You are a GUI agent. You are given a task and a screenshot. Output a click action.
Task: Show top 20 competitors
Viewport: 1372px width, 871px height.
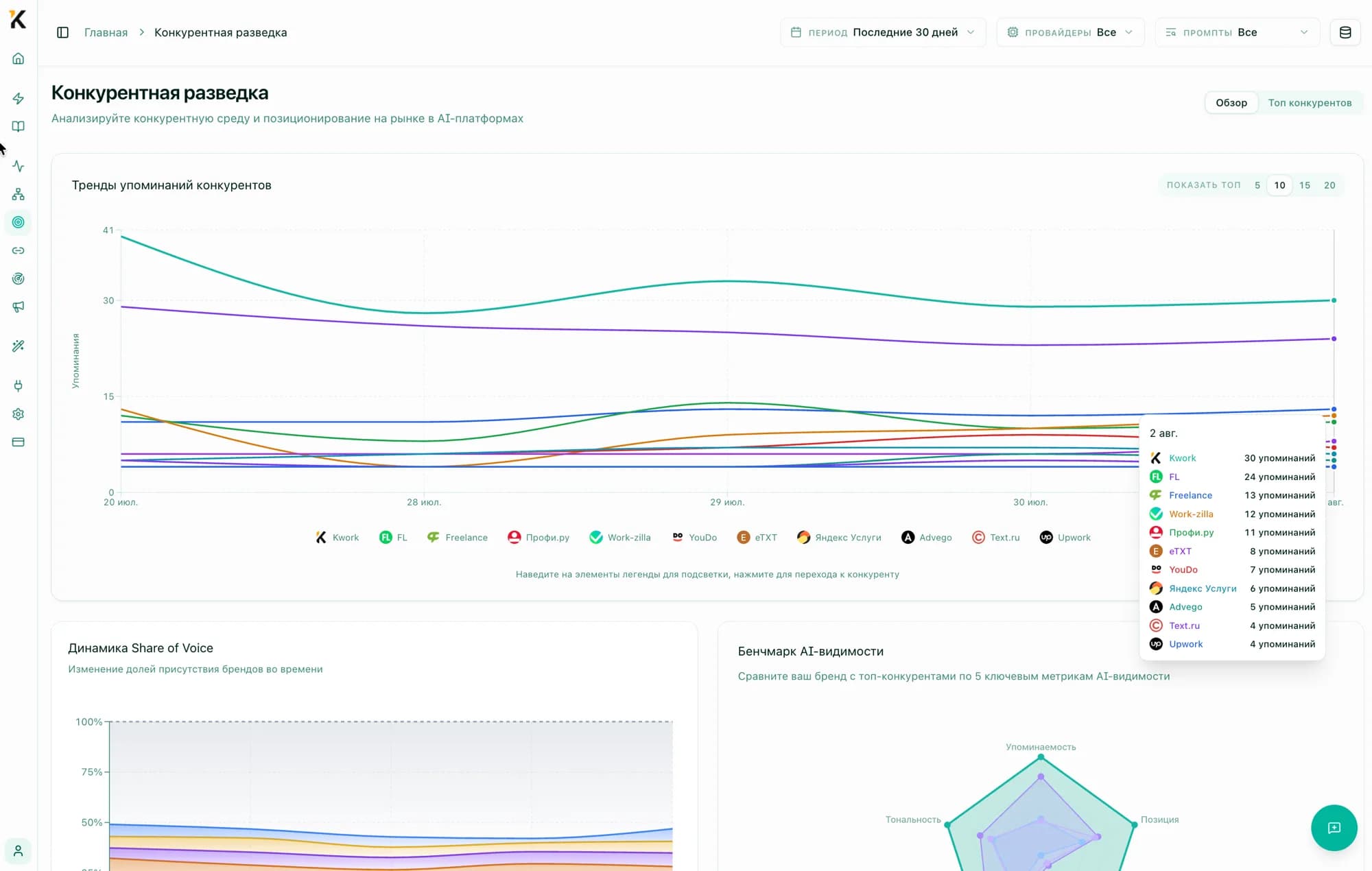pyautogui.click(x=1329, y=185)
